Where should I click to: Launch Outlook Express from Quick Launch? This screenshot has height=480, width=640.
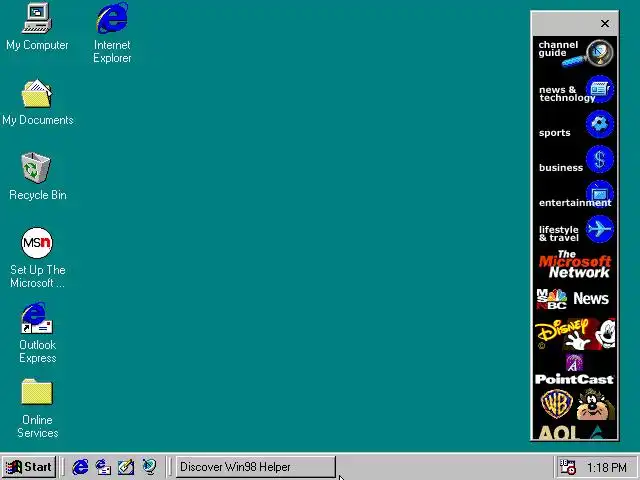103,467
